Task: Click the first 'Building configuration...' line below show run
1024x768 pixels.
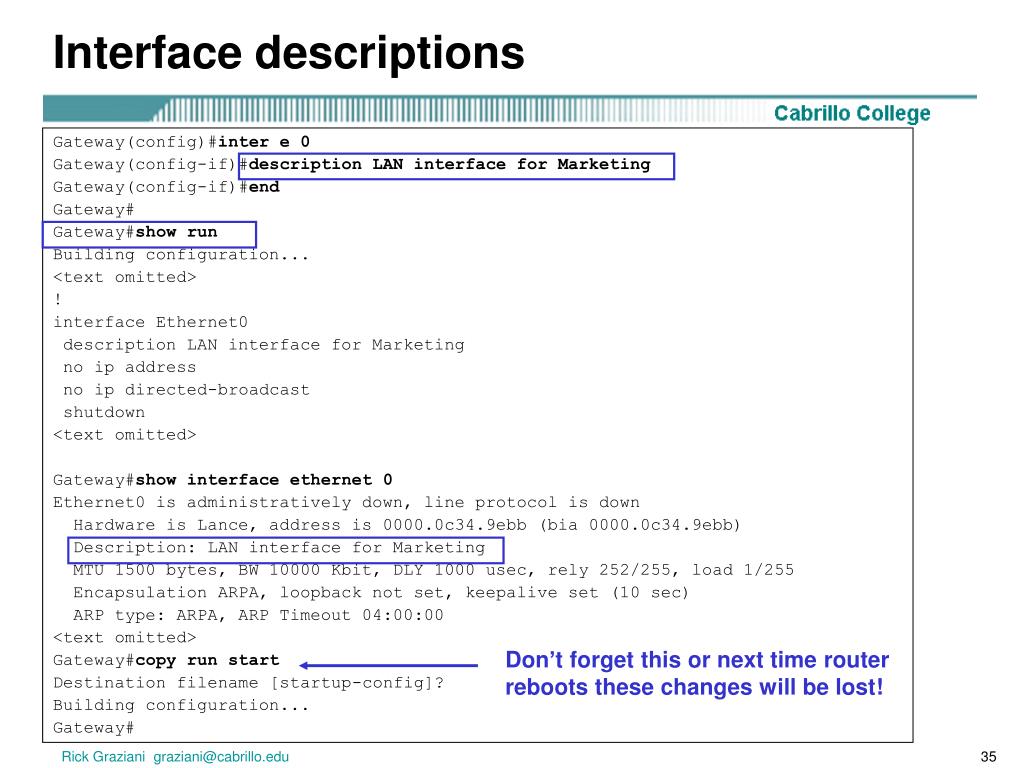Action: point(181,255)
